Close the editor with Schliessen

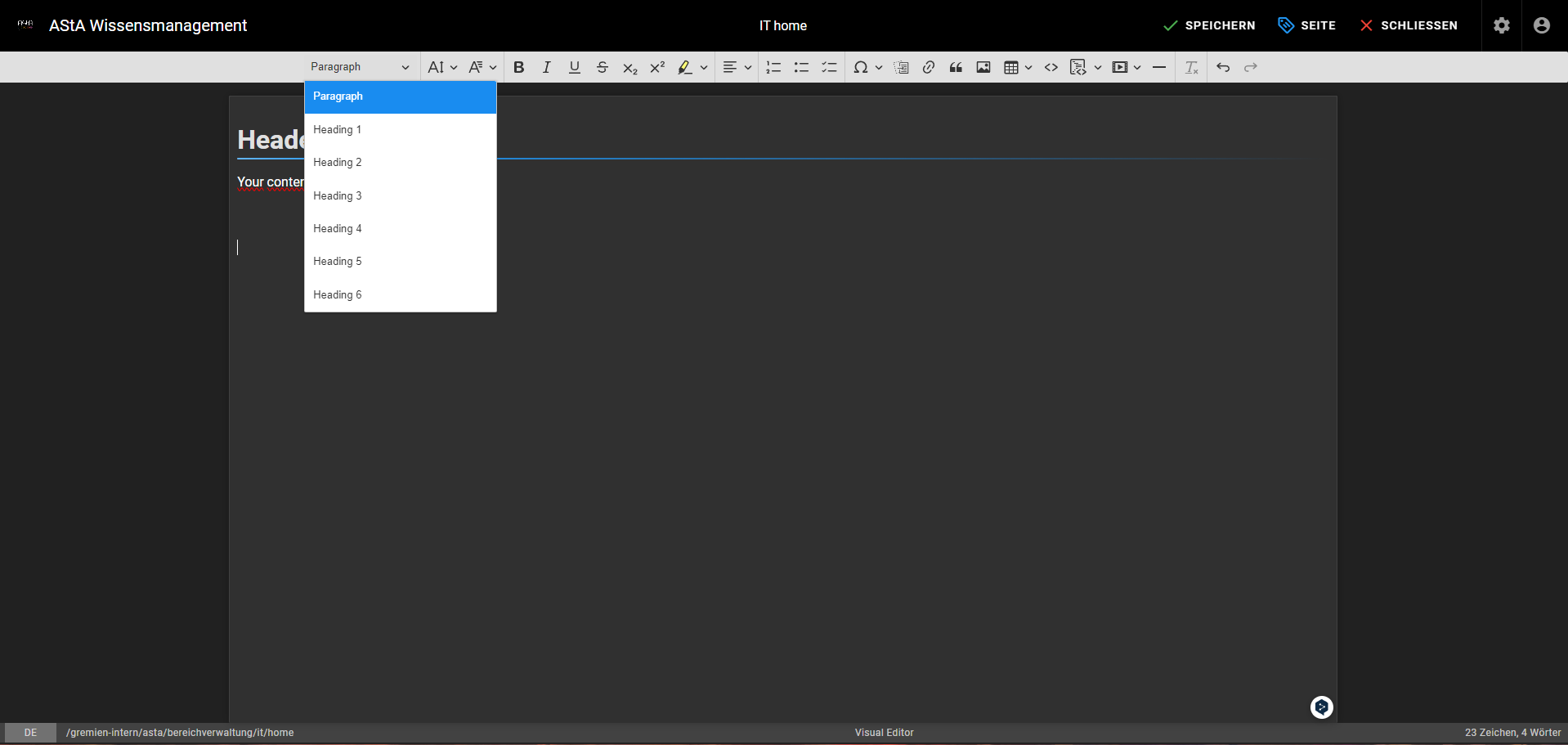pyautogui.click(x=1409, y=25)
